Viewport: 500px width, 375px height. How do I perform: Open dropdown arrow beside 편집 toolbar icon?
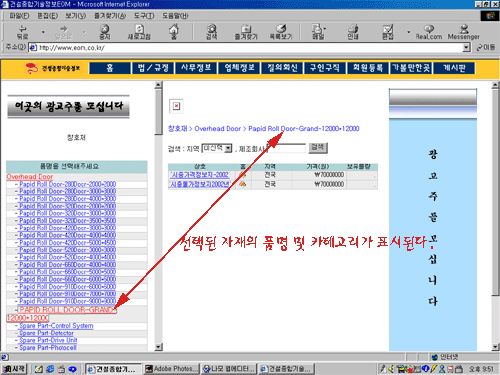tap(408, 32)
